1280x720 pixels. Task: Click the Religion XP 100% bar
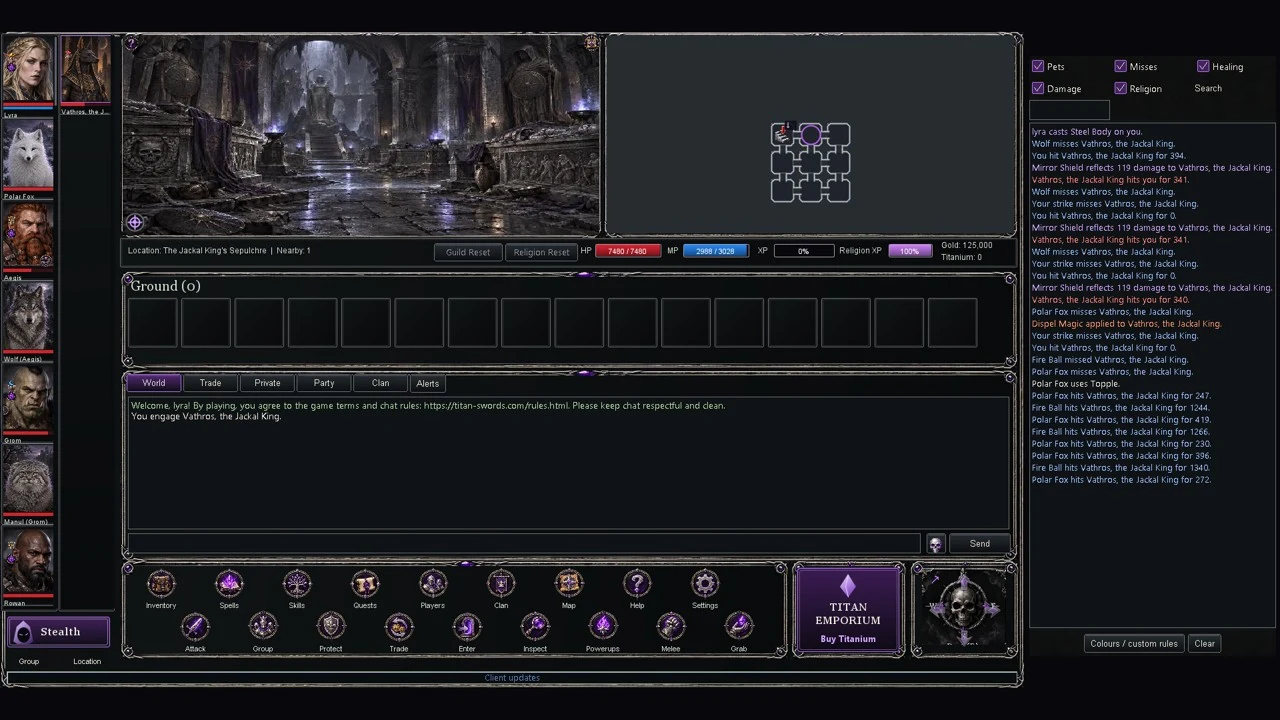(910, 251)
